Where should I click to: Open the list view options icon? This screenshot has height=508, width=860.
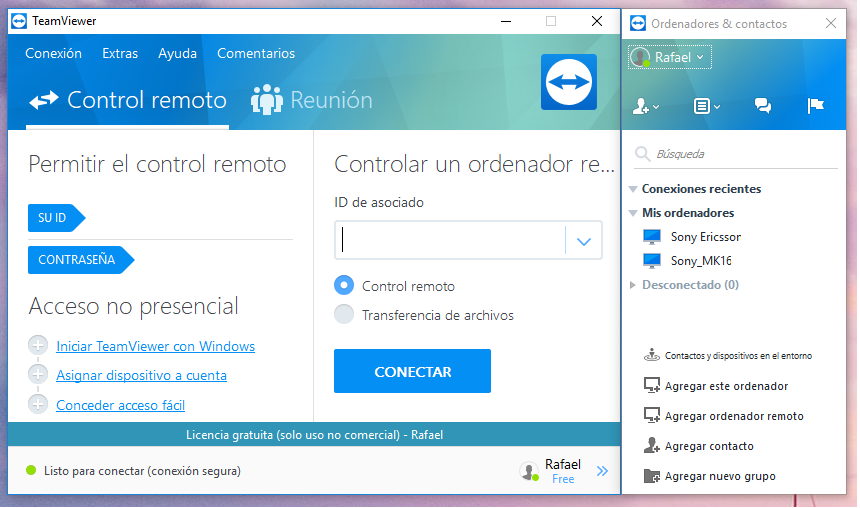706,106
